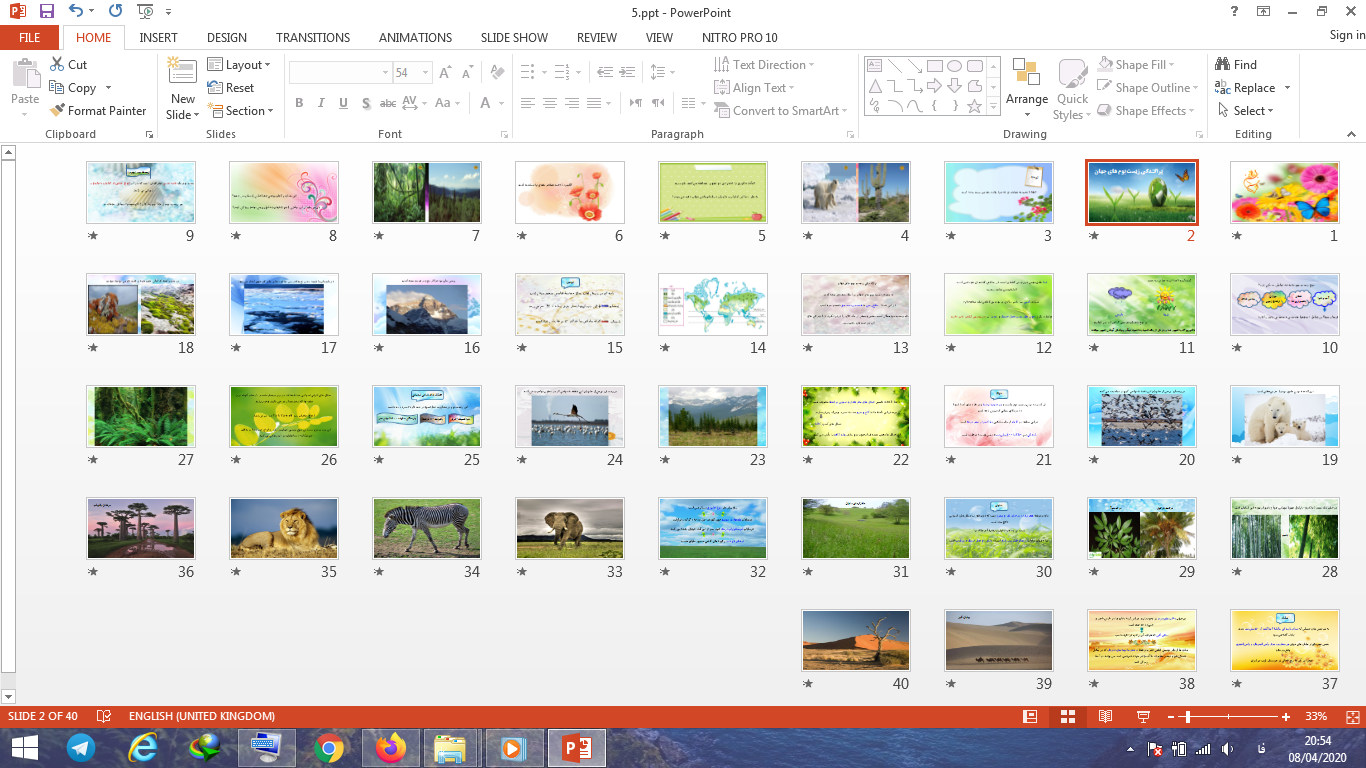Switch to Reading View in status bar
This screenshot has height=768, width=1366.
[1105, 717]
